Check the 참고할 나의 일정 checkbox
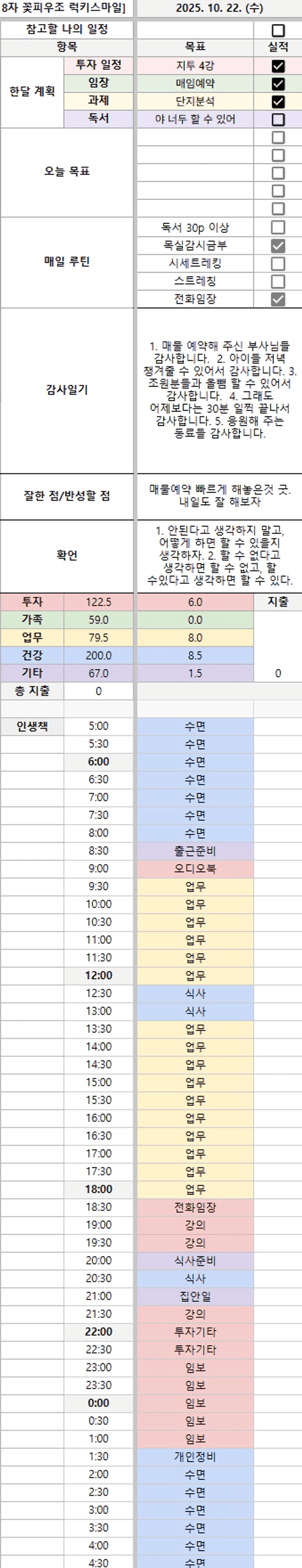This screenshot has height=1568, width=302. (278, 30)
